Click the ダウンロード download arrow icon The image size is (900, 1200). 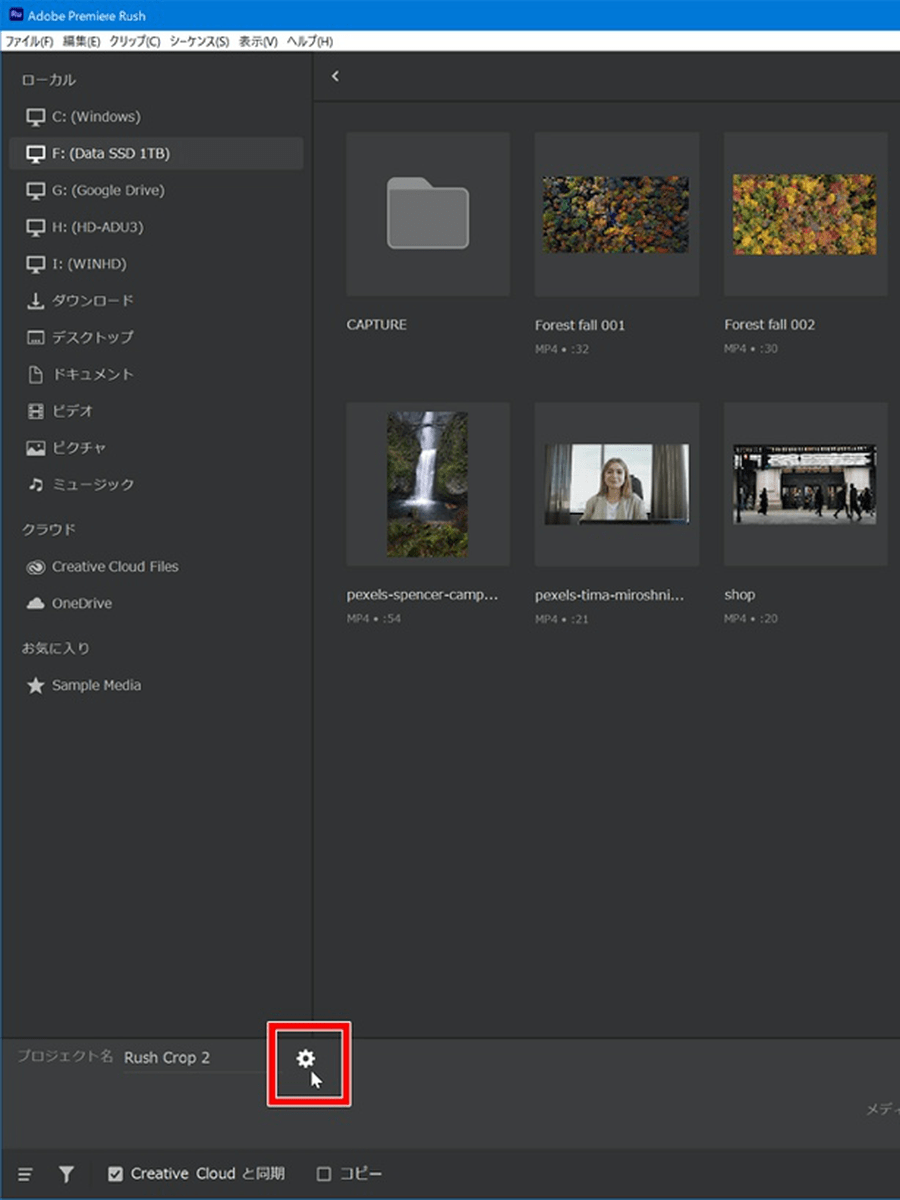36,301
